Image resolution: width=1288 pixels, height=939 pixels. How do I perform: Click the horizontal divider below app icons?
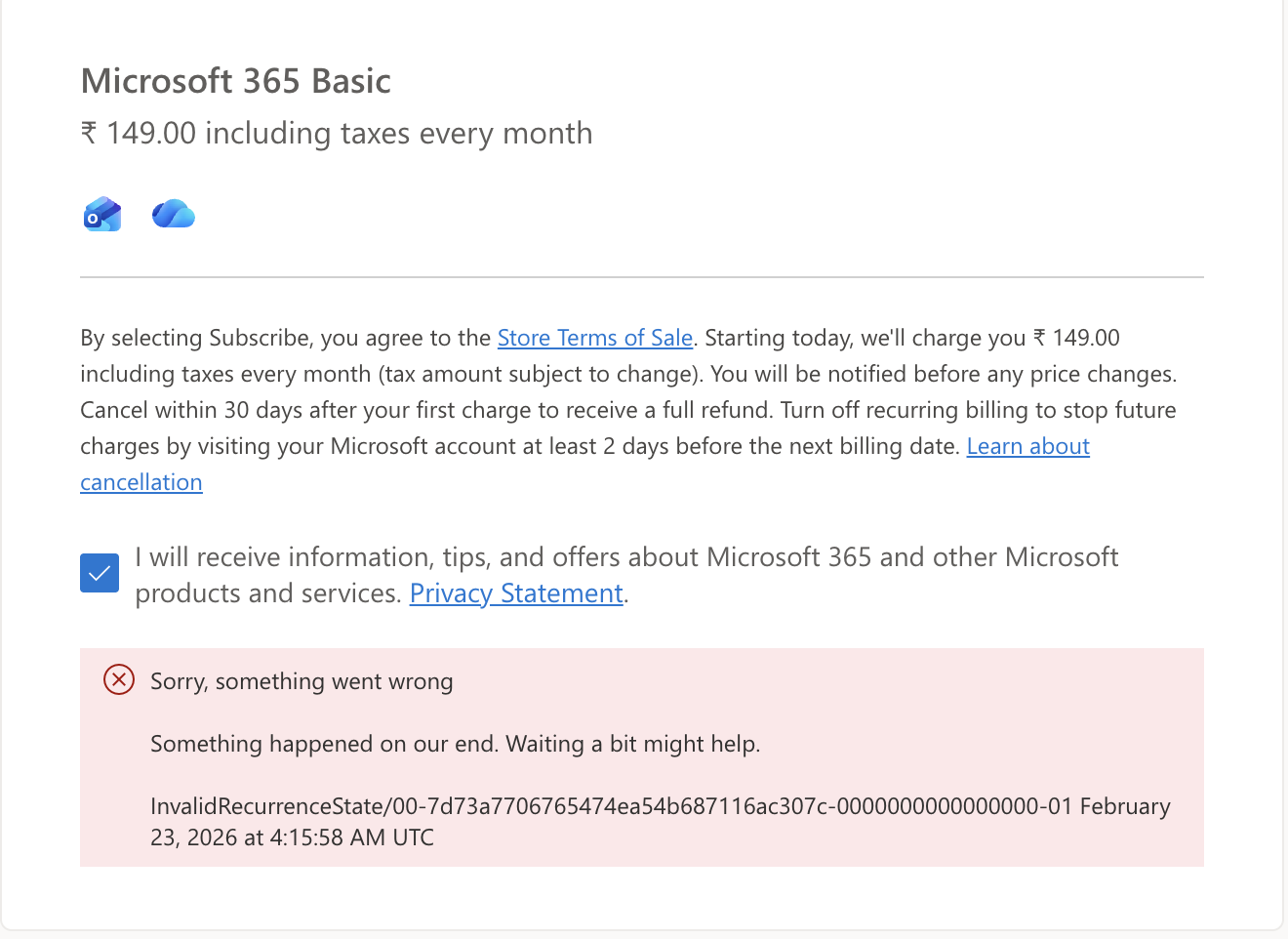tap(641, 277)
